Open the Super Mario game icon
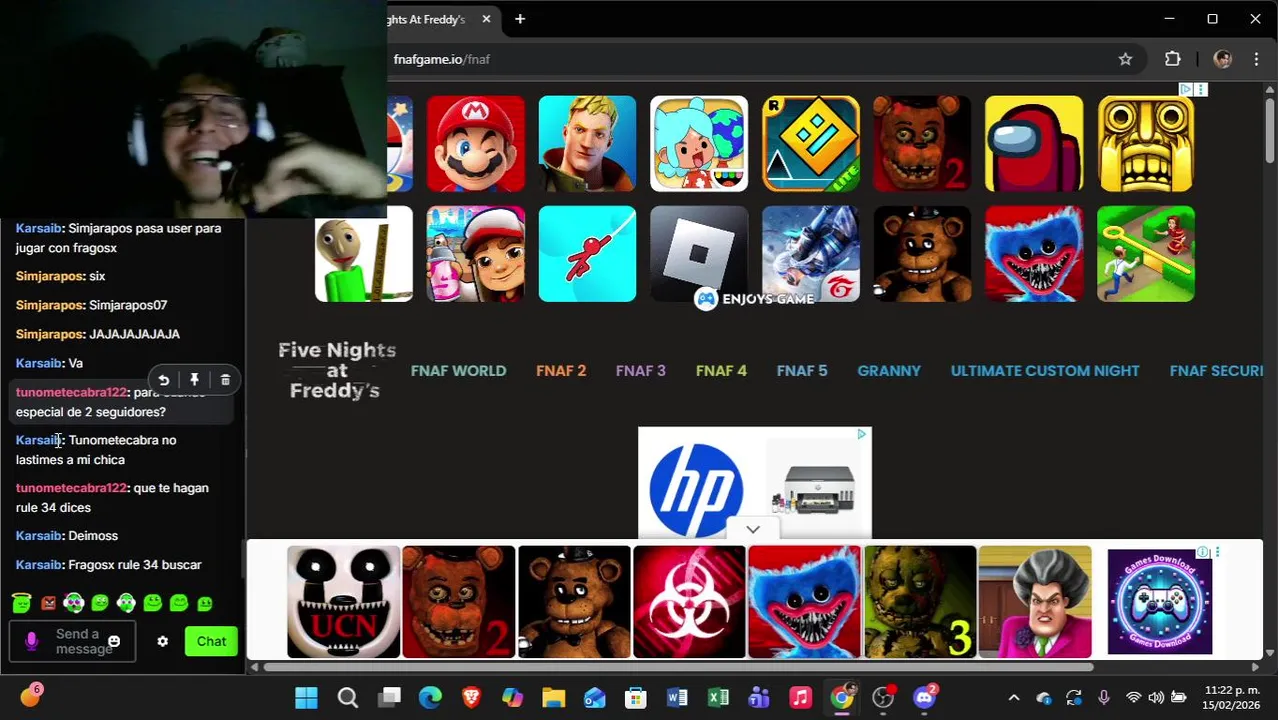 click(x=475, y=144)
